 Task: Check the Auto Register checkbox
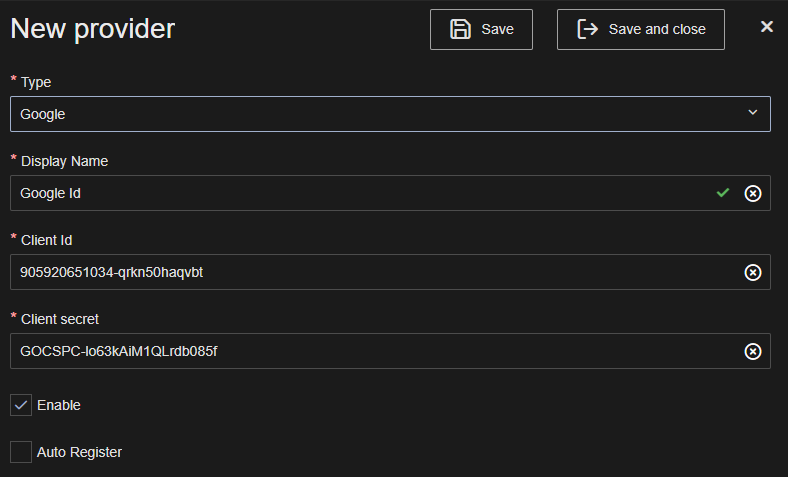pyautogui.click(x=21, y=452)
